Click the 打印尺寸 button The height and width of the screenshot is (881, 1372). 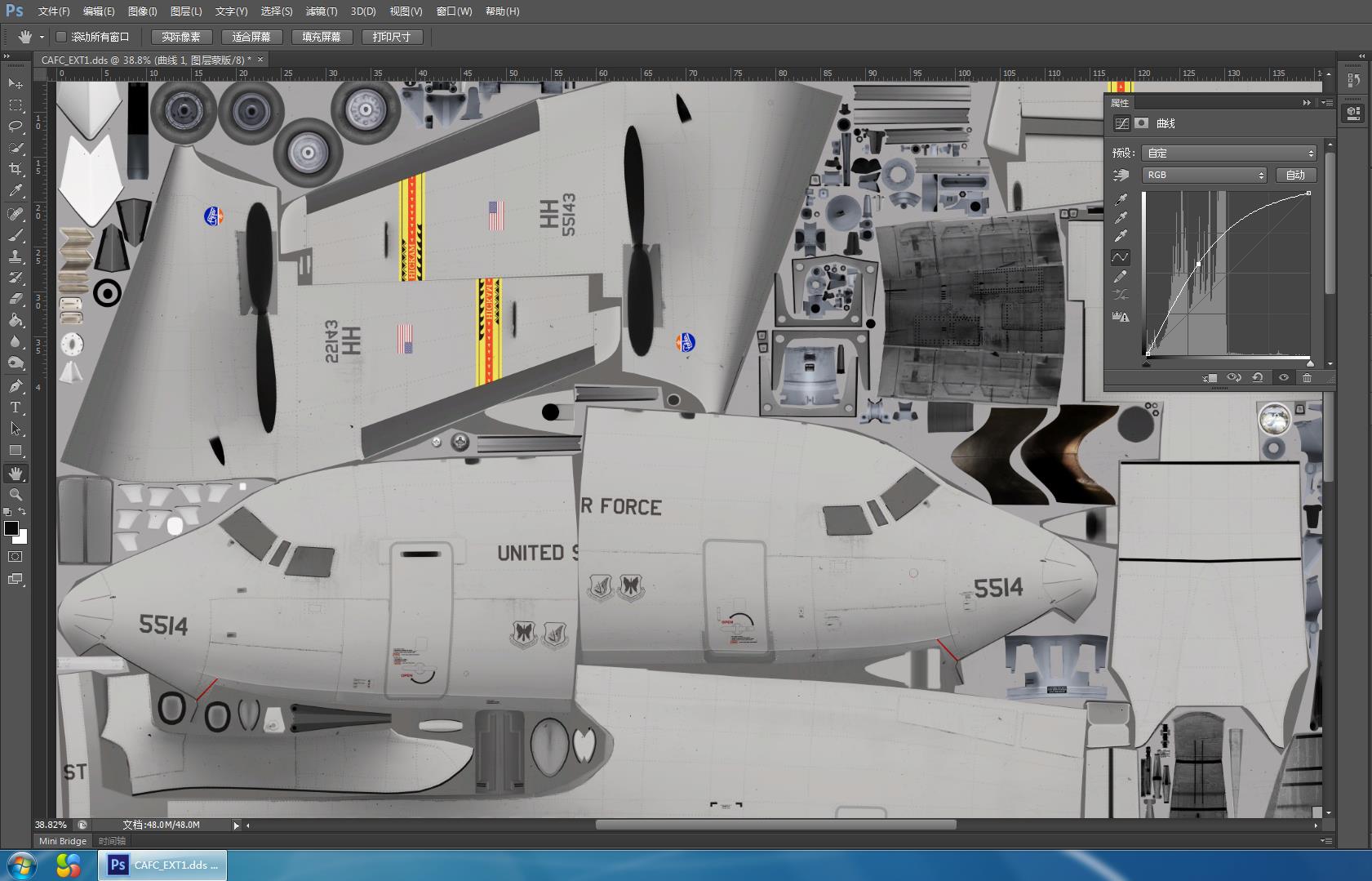pyautogui.click(x=392, y=37)
